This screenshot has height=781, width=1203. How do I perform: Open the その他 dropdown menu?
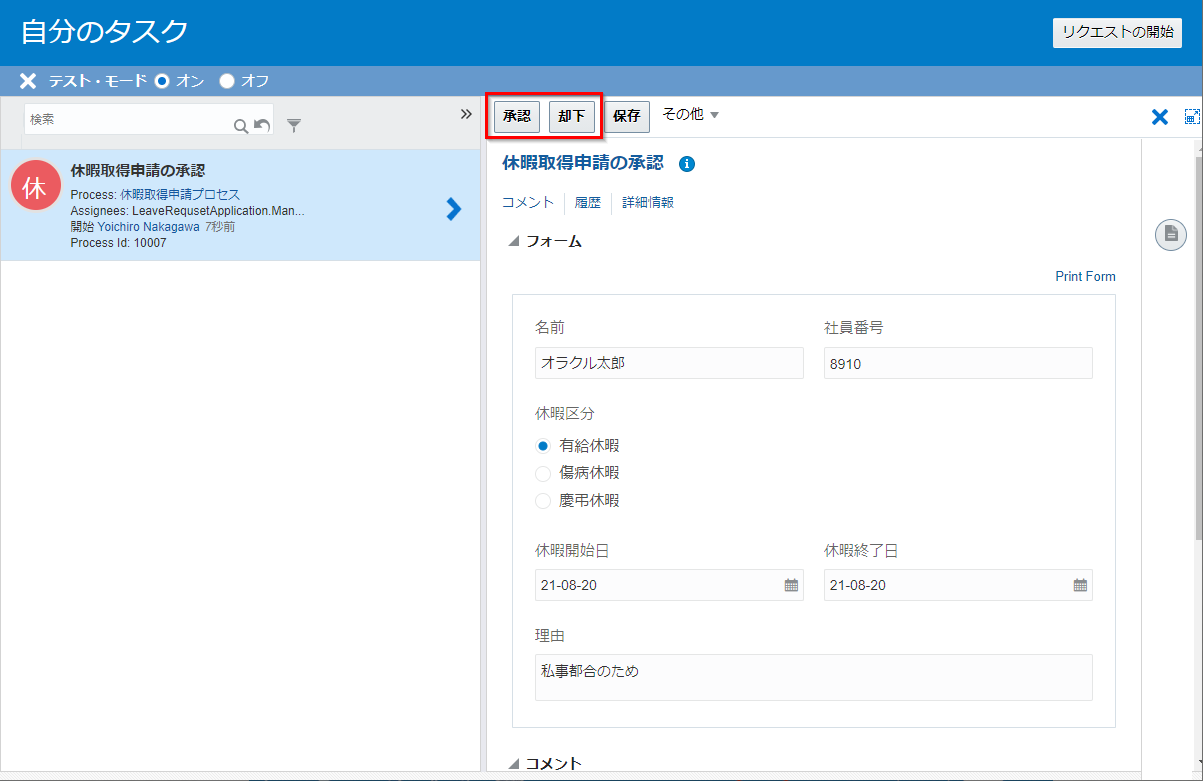(x=690, y=115)
